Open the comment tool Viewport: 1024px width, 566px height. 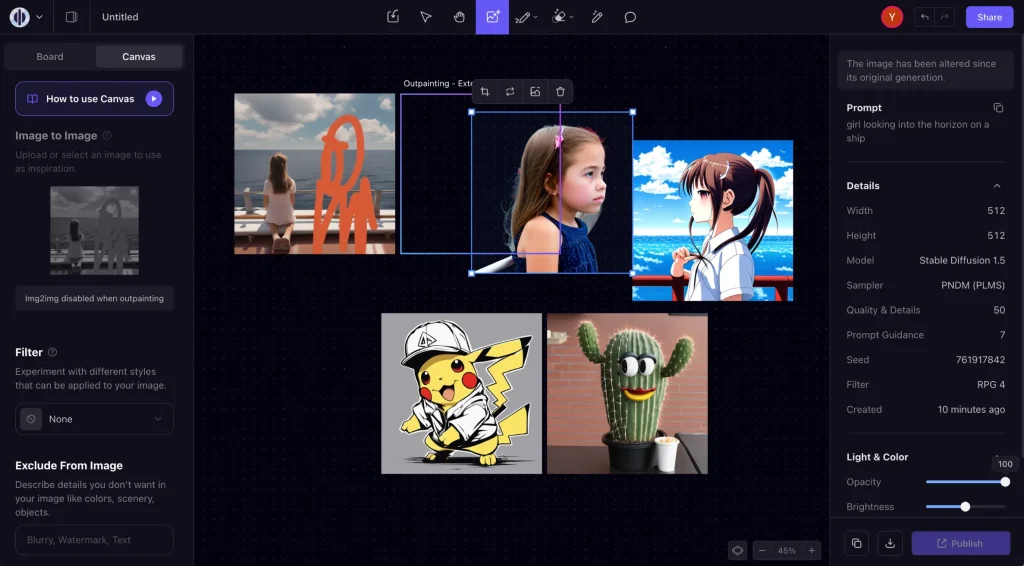click(630, 17)
